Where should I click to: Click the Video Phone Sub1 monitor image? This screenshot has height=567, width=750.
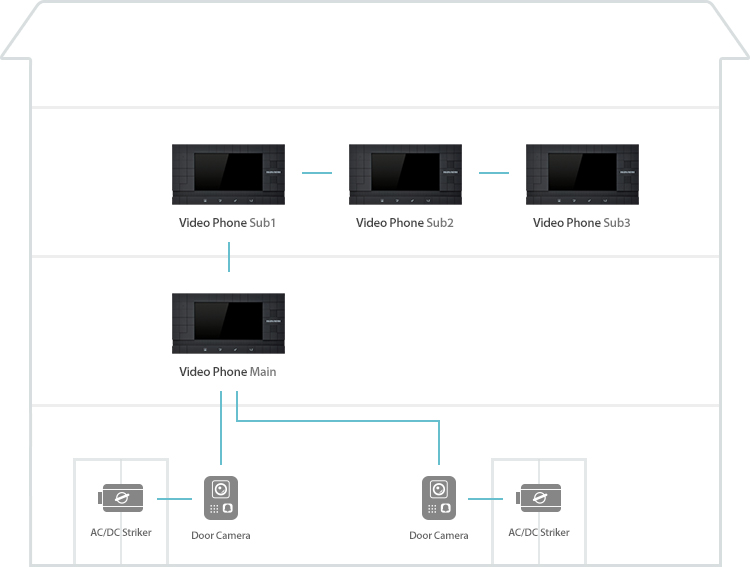228,174
